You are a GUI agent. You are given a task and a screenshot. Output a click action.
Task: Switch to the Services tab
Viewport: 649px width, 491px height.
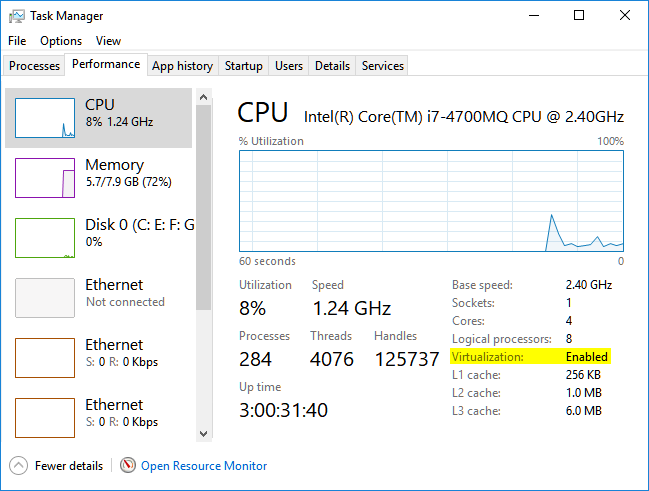(382, 66)
